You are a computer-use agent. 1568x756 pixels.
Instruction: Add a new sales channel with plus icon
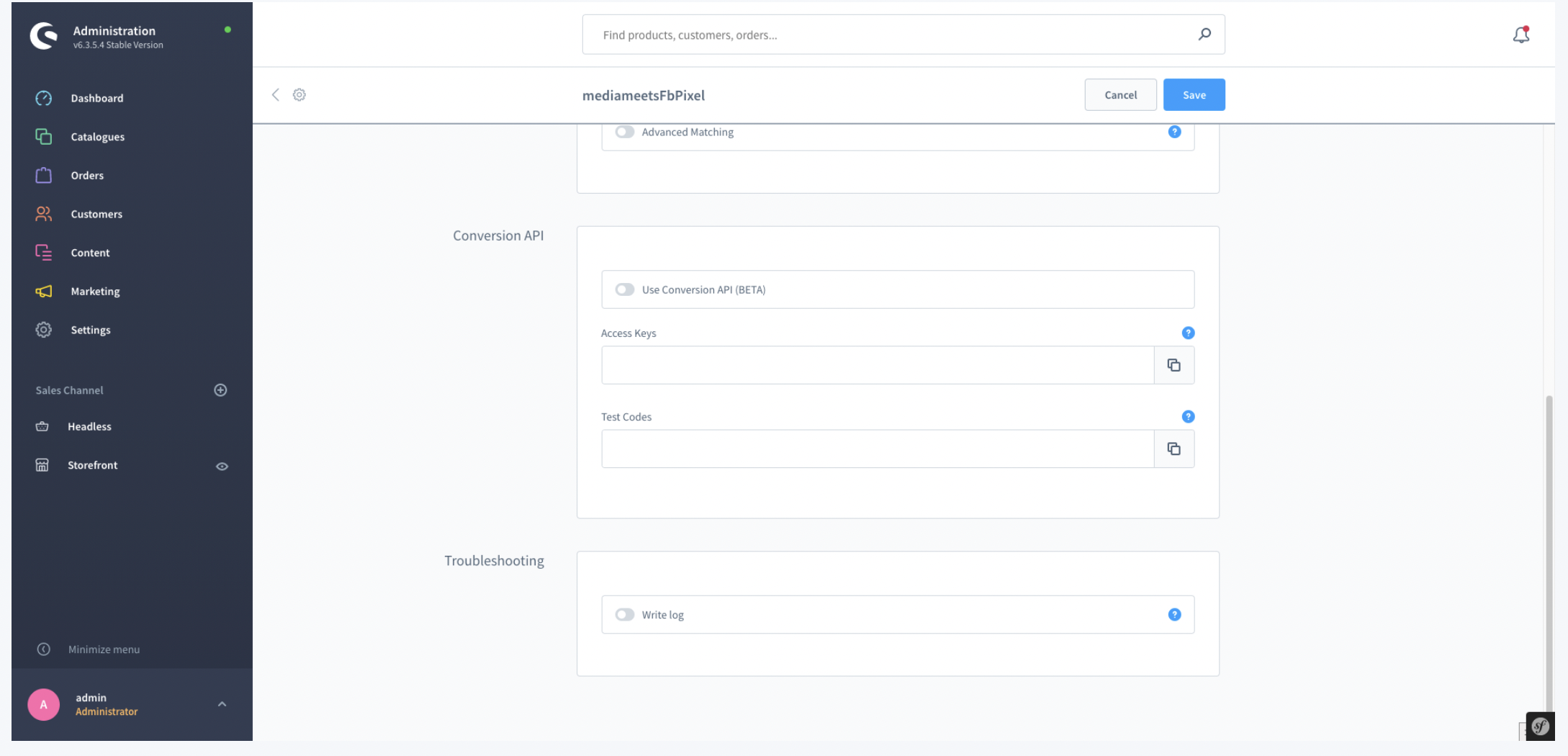pos(220,390)
